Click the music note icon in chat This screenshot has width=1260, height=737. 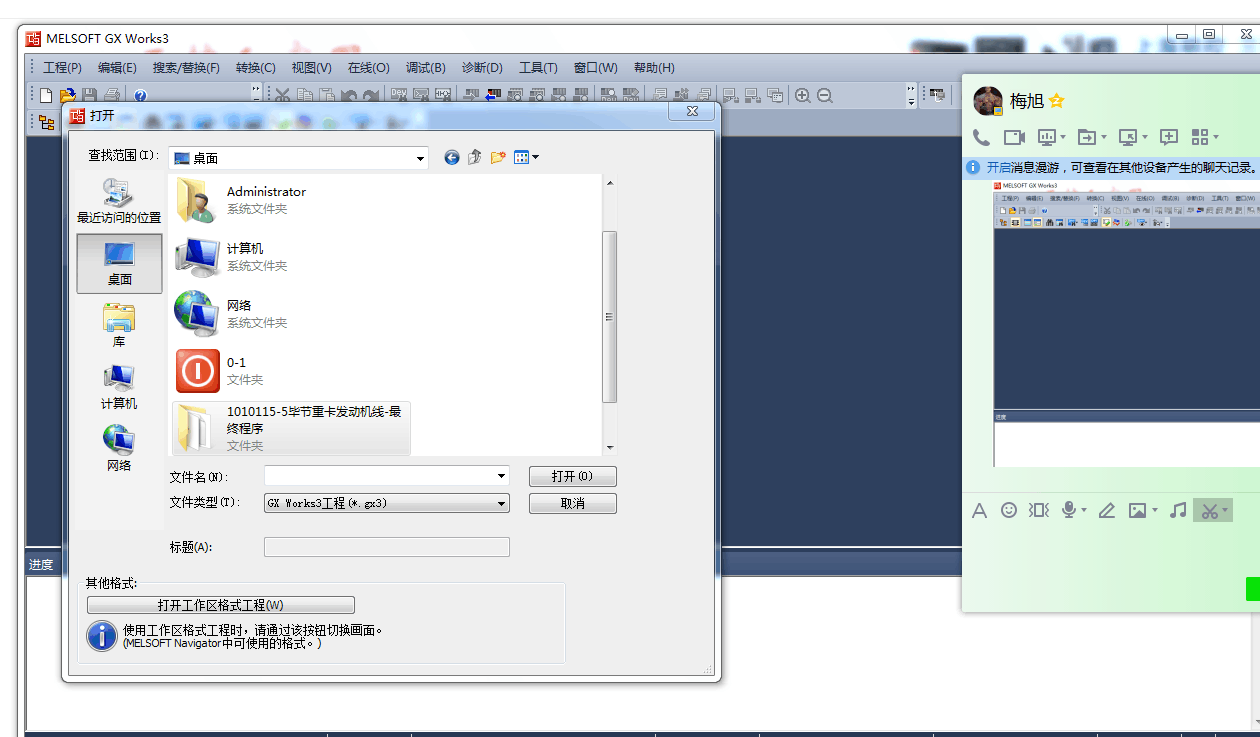(1178, 510)
